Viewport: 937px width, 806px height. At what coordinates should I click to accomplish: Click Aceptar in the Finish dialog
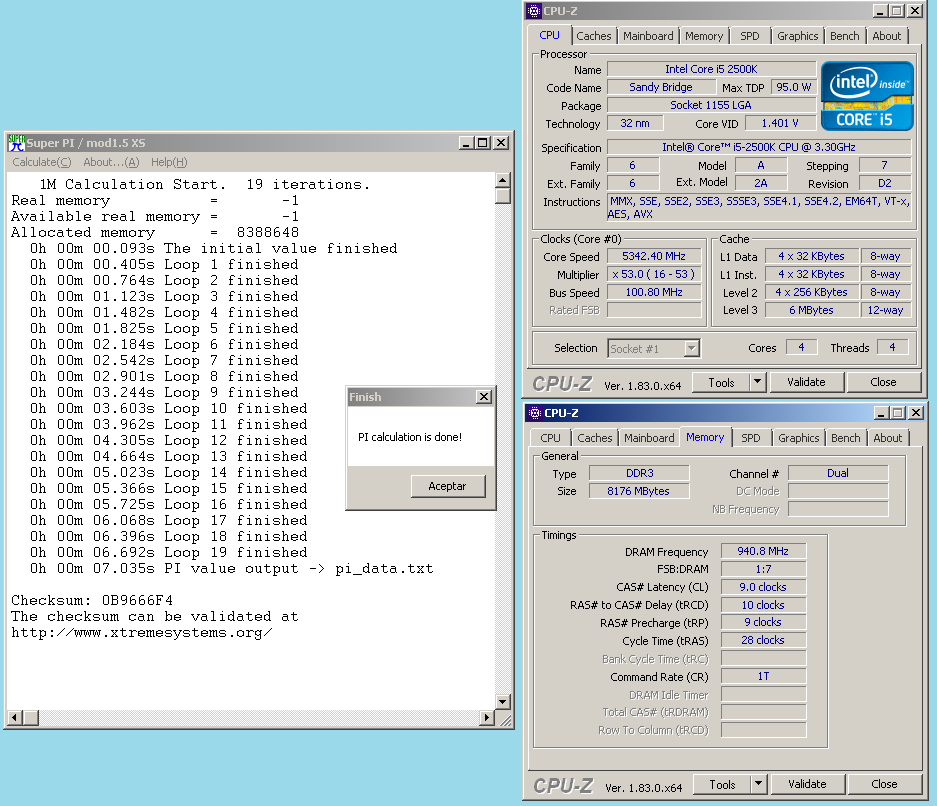pyautogui.click(x=448, y=486)
